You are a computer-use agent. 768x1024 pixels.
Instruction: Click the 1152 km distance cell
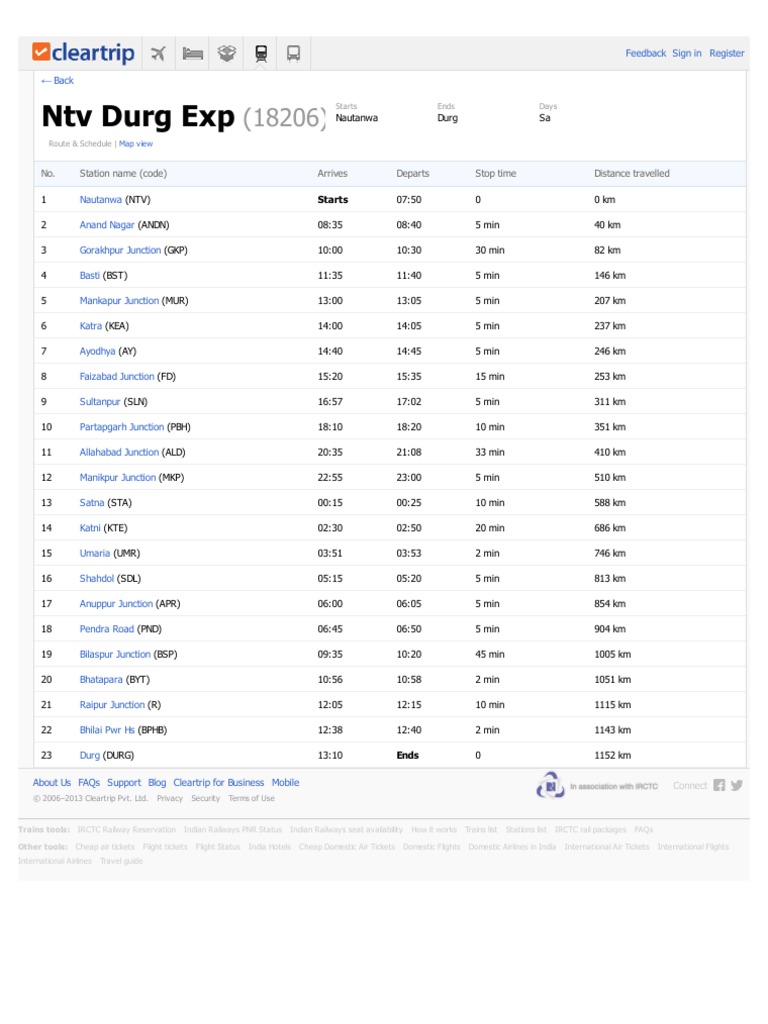pos(612,756)
